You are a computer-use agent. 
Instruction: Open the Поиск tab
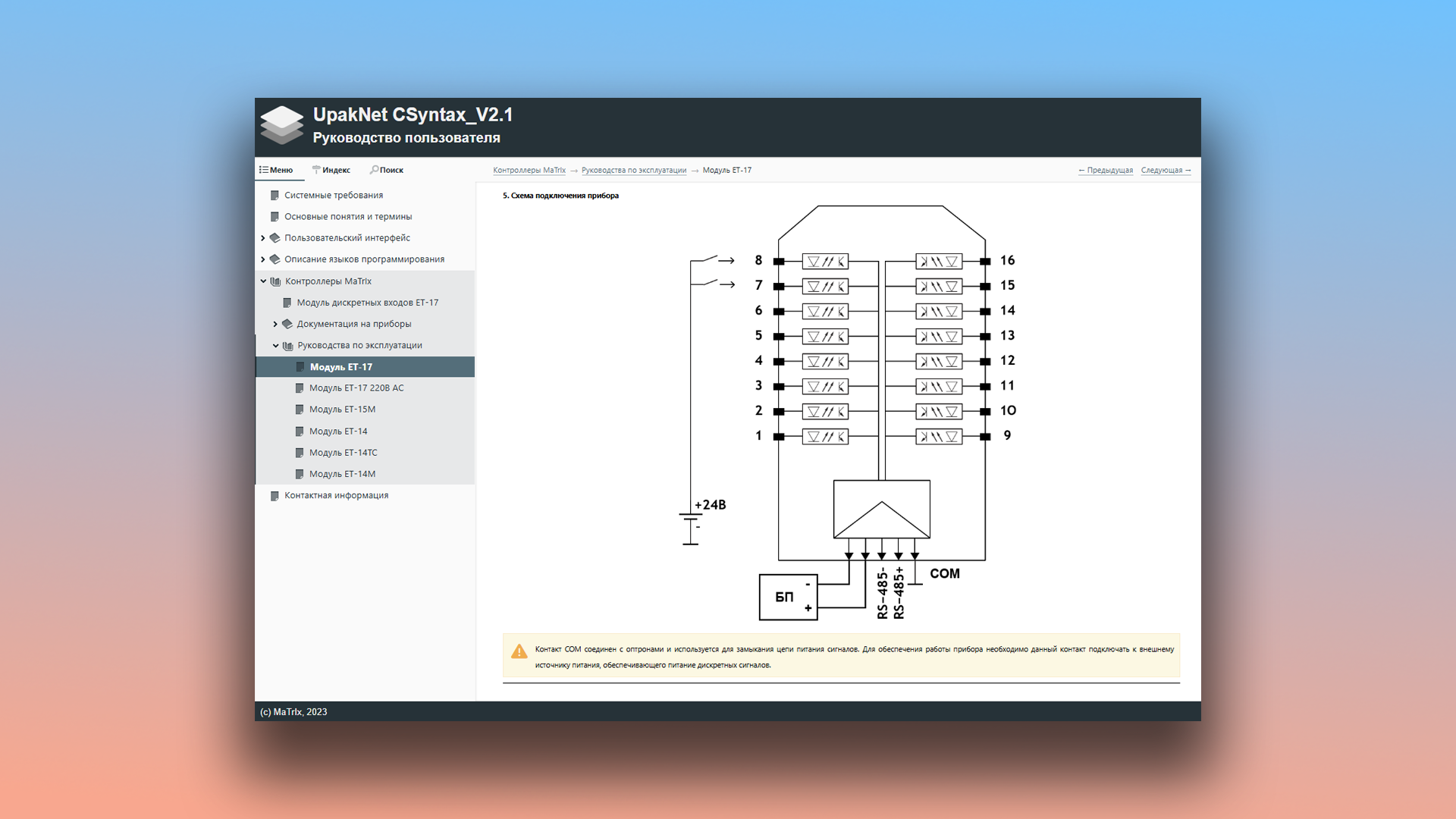point(387,170)
